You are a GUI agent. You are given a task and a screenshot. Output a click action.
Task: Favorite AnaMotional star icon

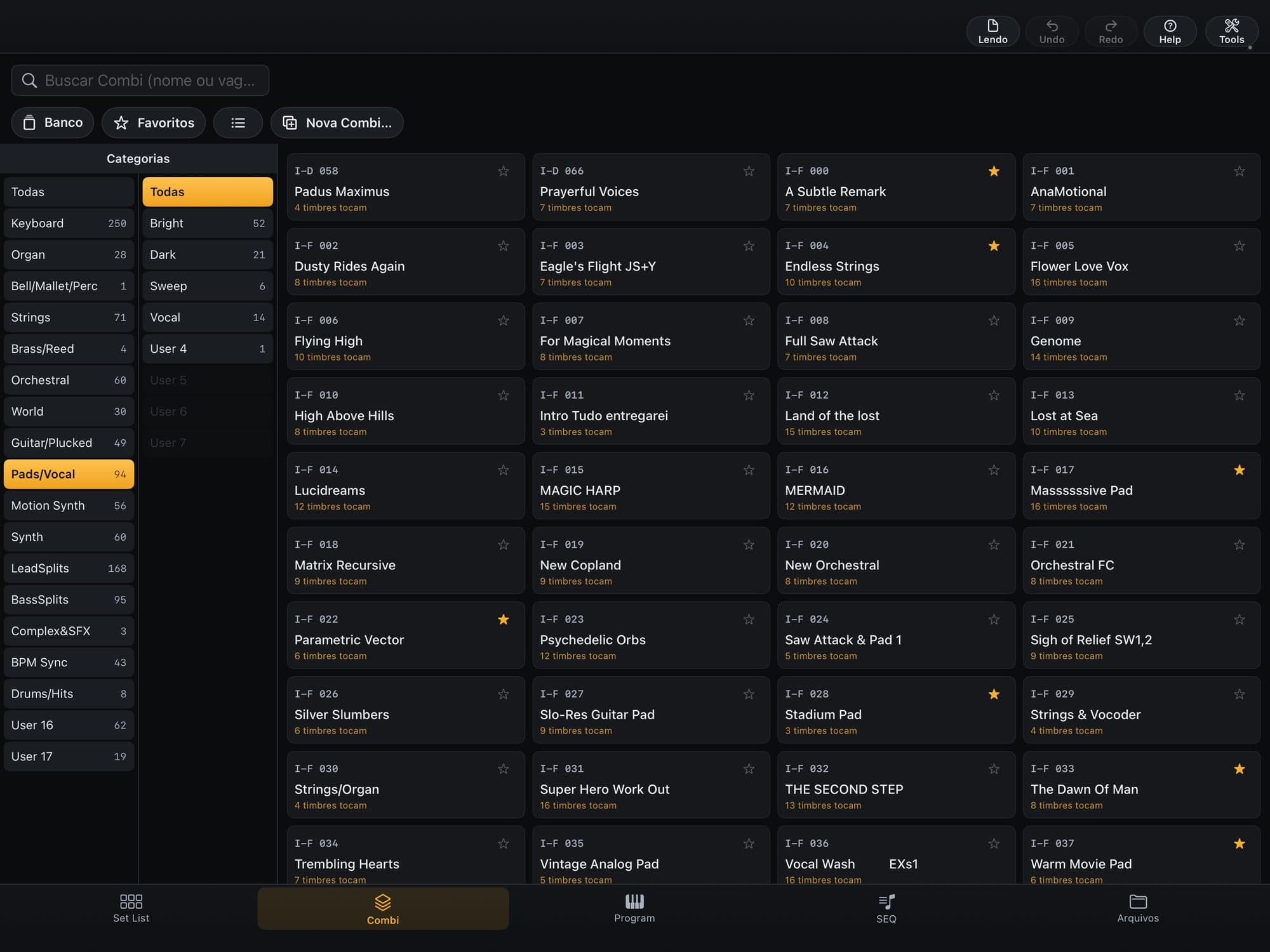pyautogui.click(x=1239, y=171)
